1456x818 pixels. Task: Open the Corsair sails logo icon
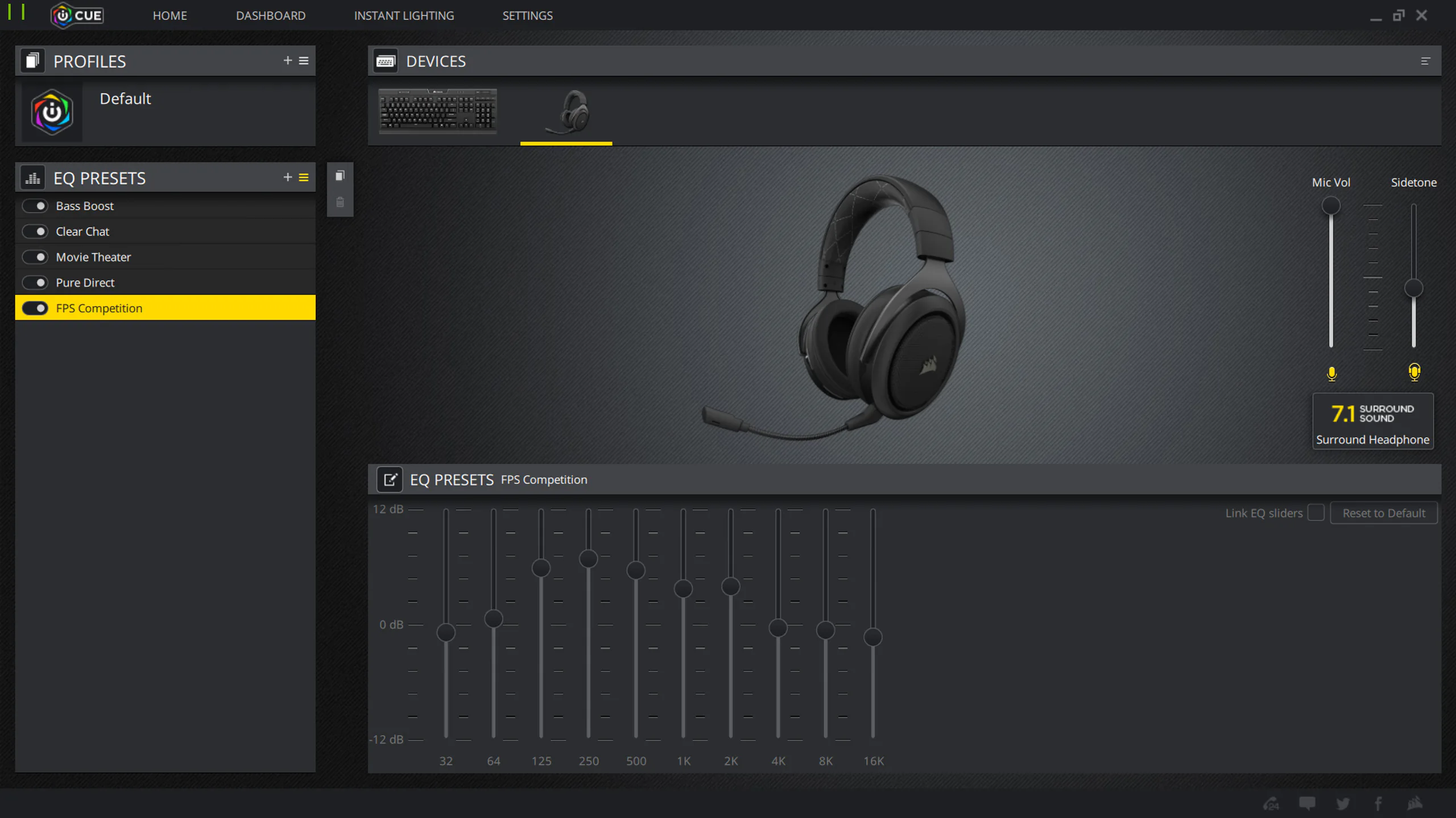pos(1414,803)
